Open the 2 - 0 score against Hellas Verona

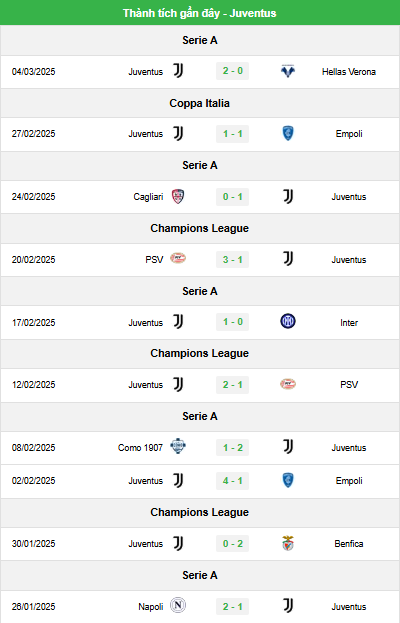pyautogui.click(x=232, y=71)
